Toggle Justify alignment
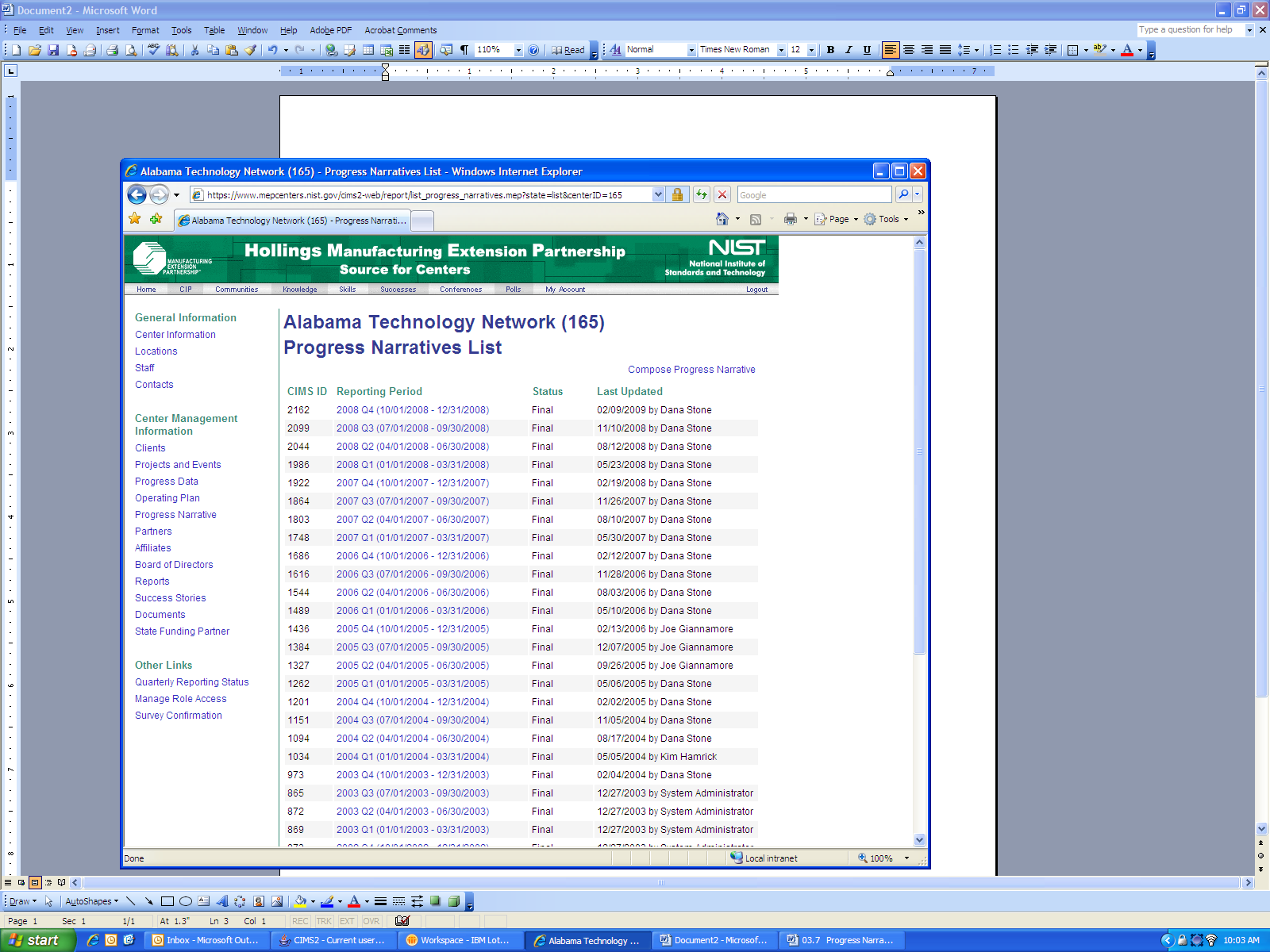This screenshot has height=952, width=1270. coord(945,50)
